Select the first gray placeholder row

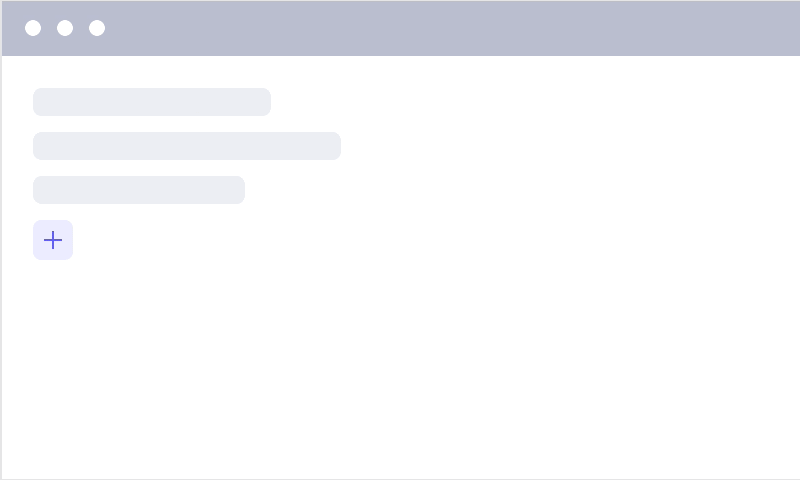(x=152, y=102)
